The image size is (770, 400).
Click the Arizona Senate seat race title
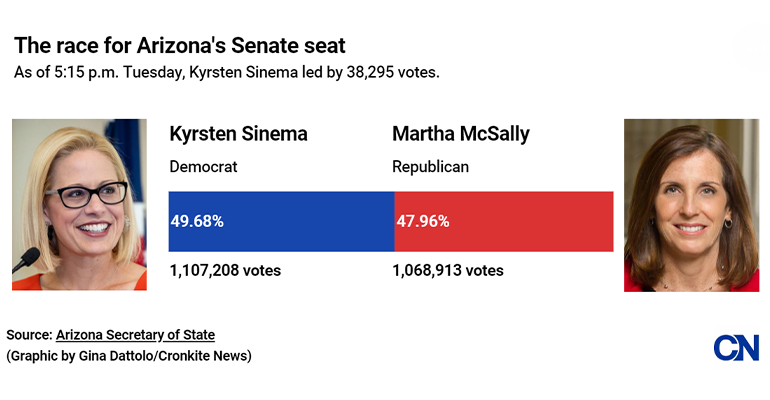(180, 45)
